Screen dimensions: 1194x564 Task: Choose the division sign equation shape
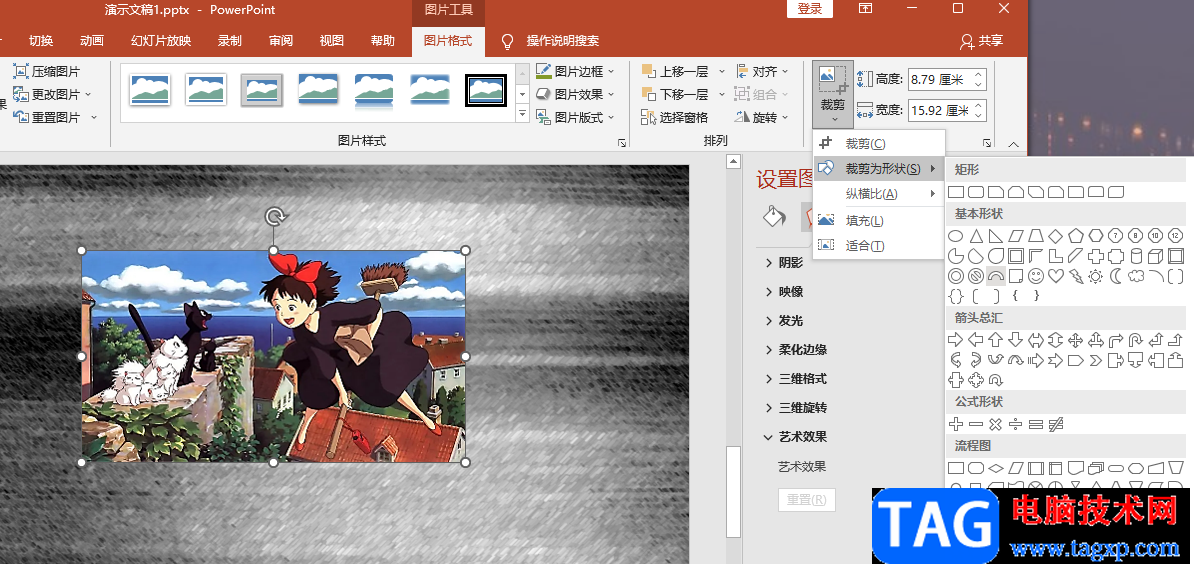(x=1015, y=423)
